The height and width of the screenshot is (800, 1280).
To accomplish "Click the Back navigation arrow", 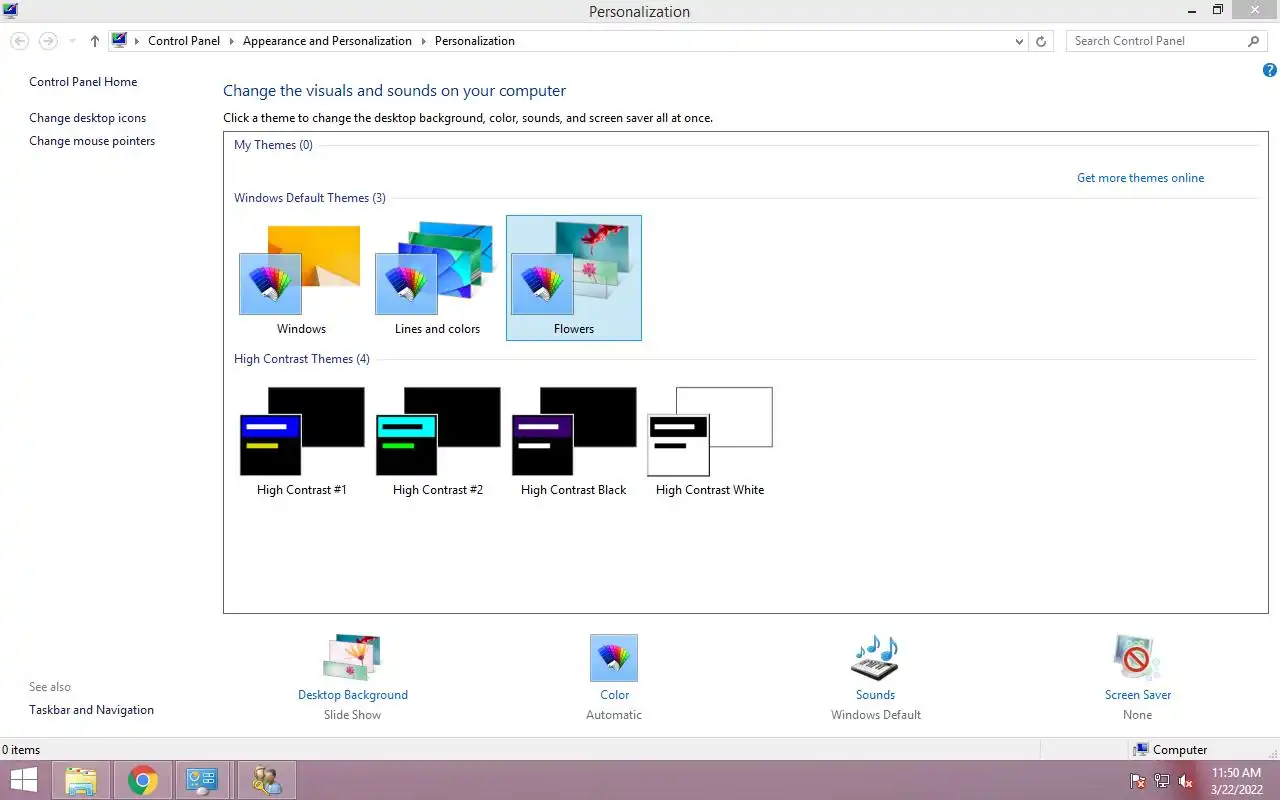I will (19, 41).
